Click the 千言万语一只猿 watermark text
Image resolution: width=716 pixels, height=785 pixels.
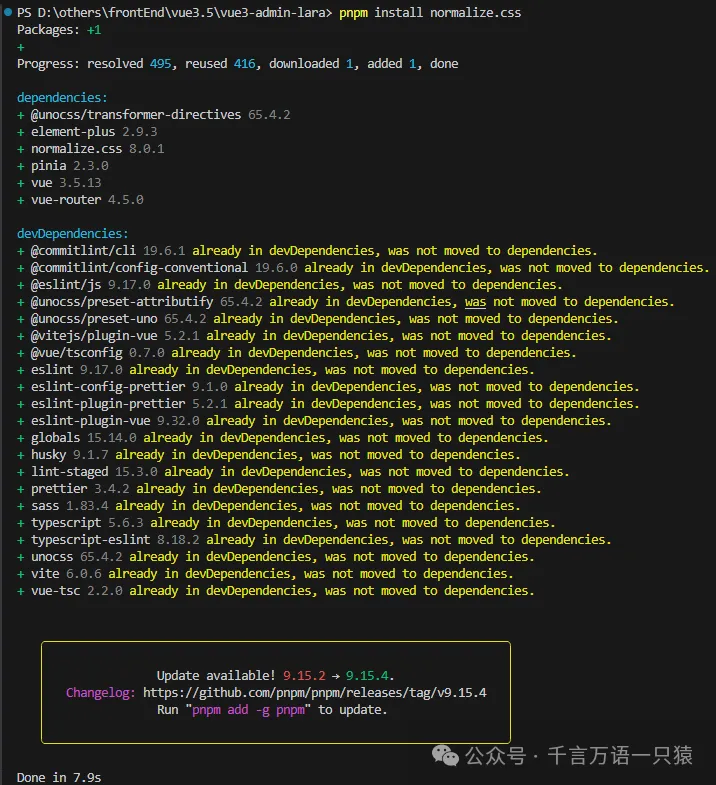622,756
